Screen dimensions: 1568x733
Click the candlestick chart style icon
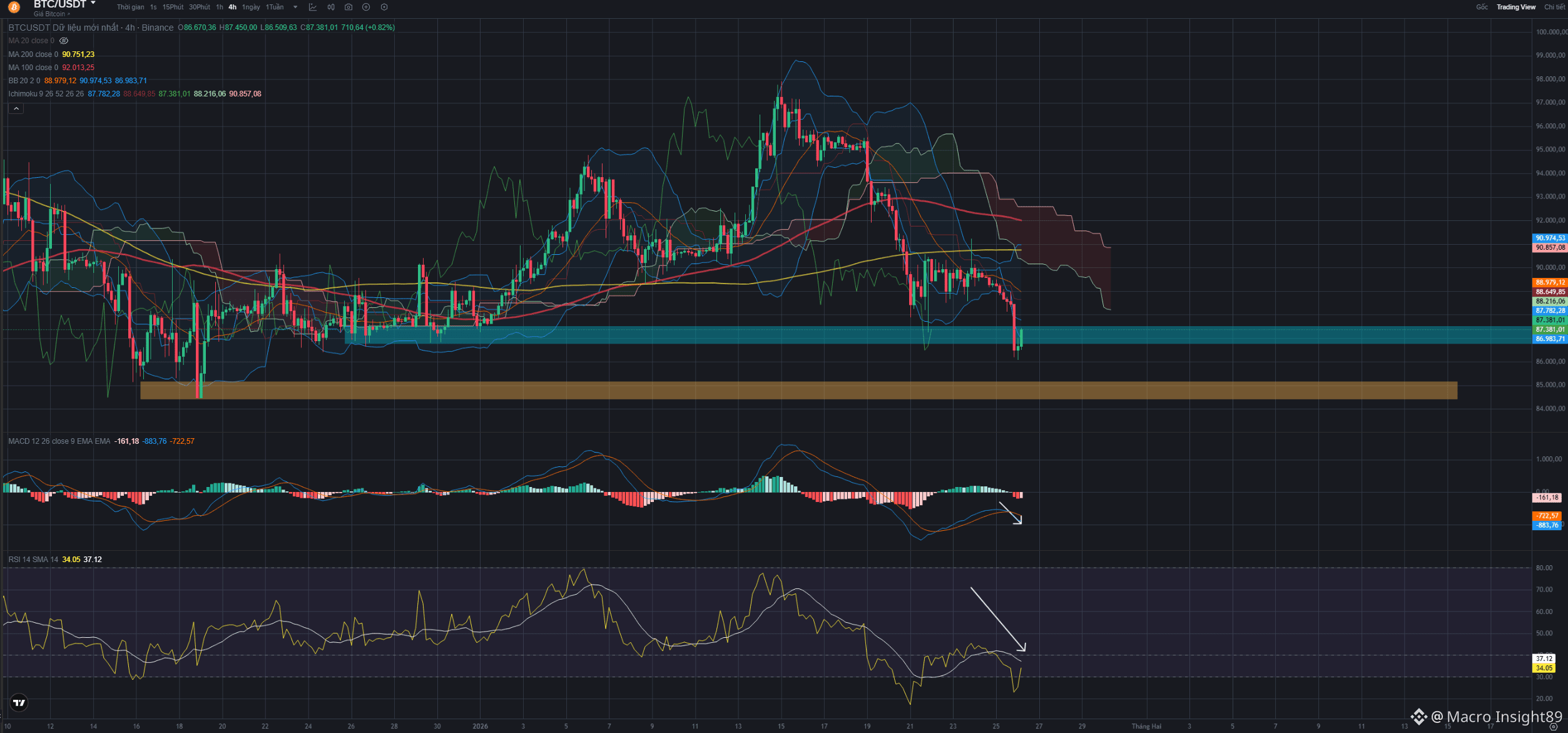pos(331,7)
